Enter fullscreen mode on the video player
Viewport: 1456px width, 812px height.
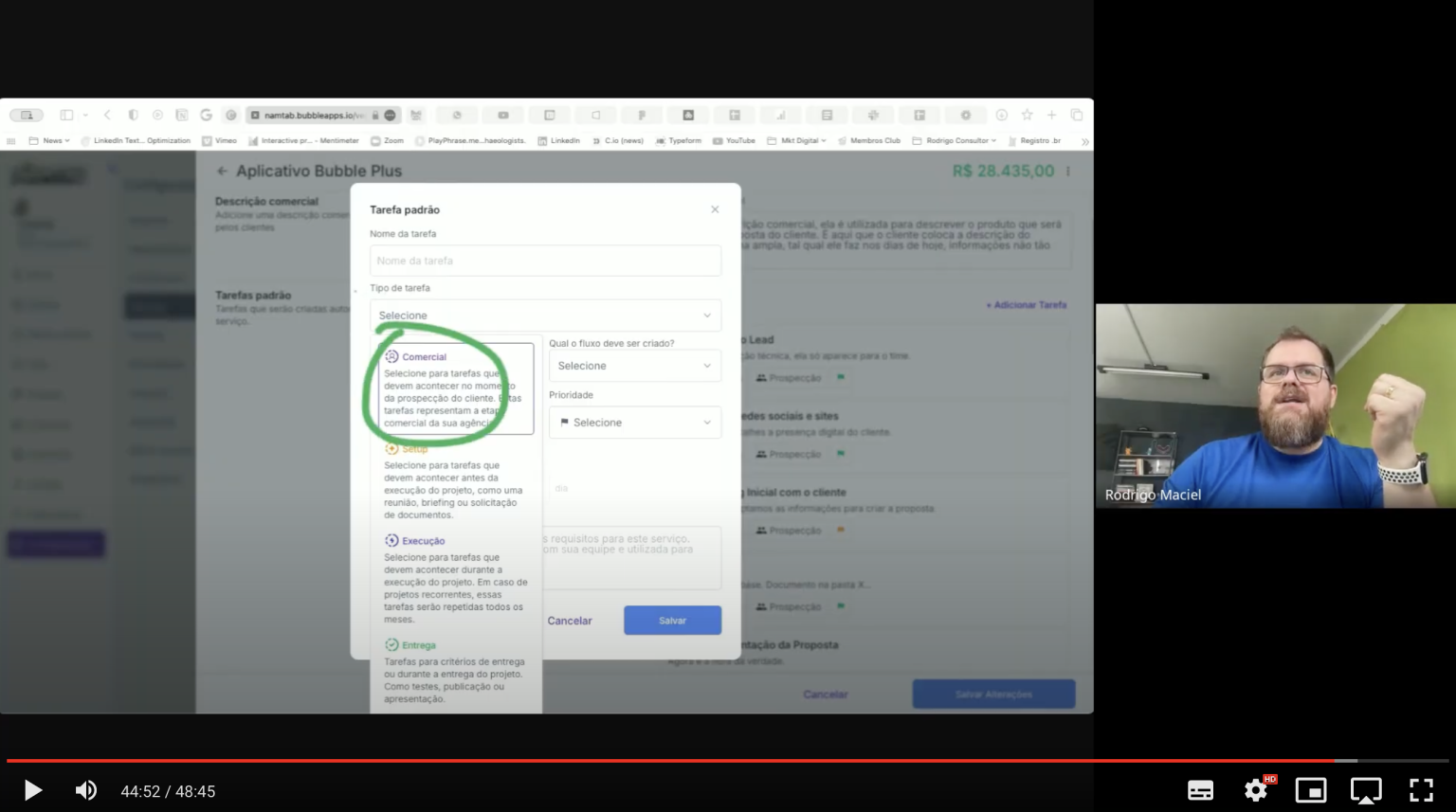pos(1421,789)
